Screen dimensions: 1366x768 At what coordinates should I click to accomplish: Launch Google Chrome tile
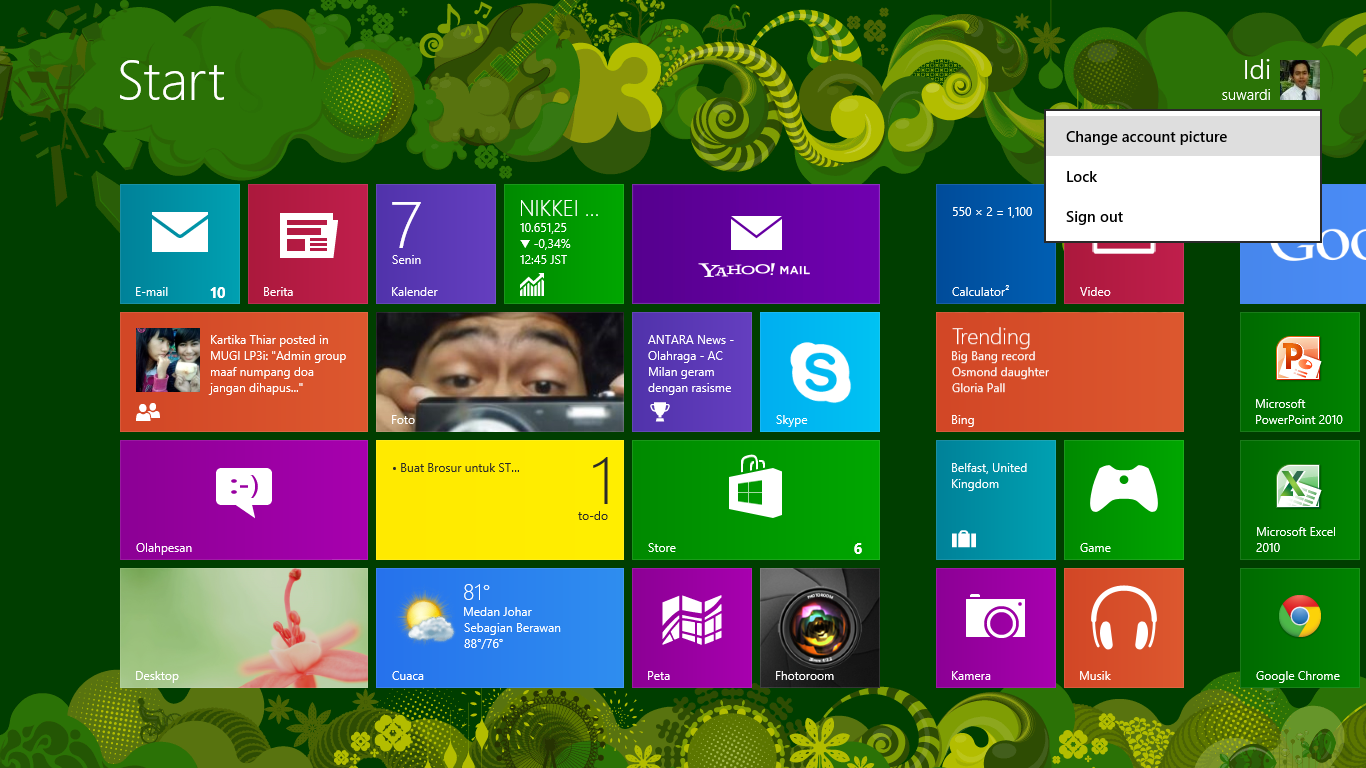(x=1300, y=628)
